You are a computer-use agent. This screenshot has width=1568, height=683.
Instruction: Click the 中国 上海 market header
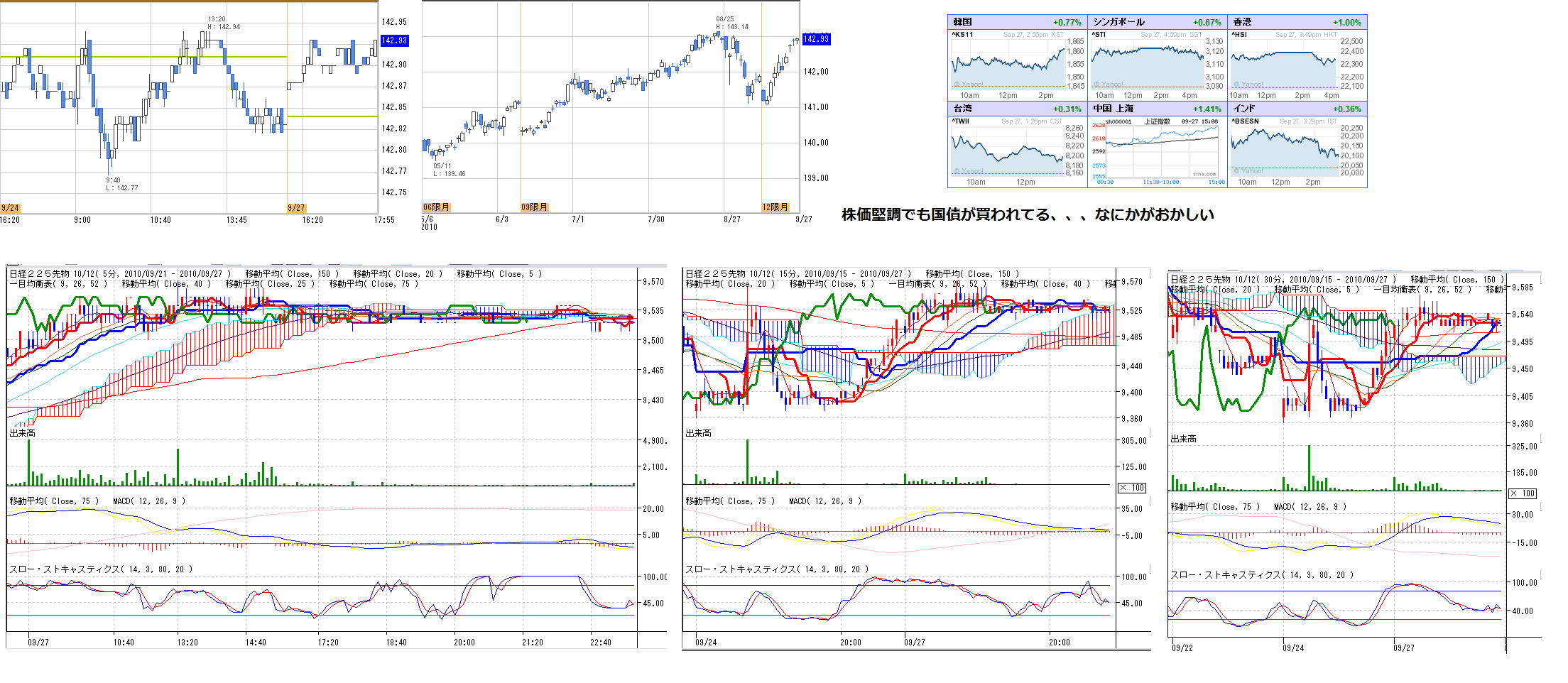pyautogui.click(x=1114, y=109)
